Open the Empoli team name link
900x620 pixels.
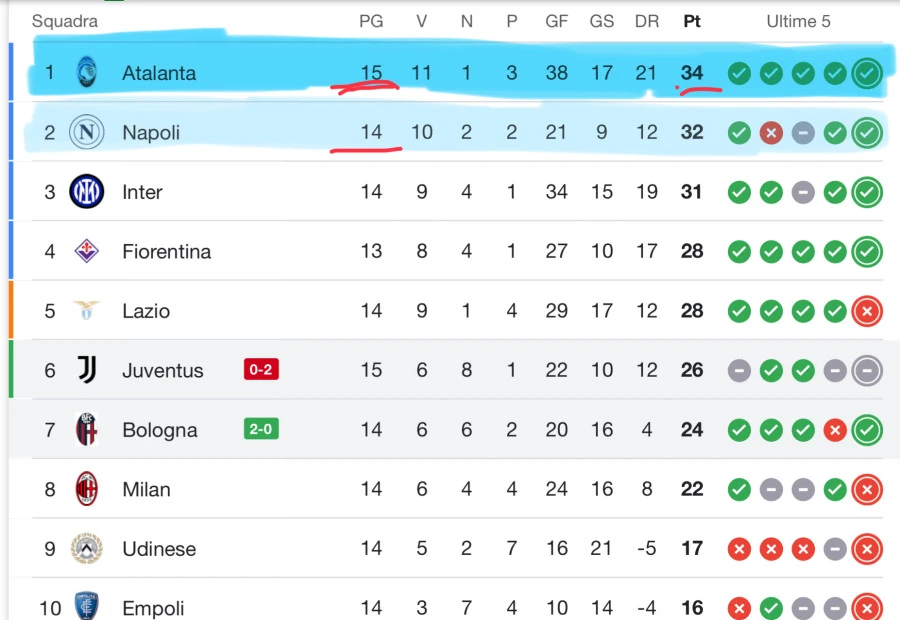pyautogui.click(x=153, y=608)
